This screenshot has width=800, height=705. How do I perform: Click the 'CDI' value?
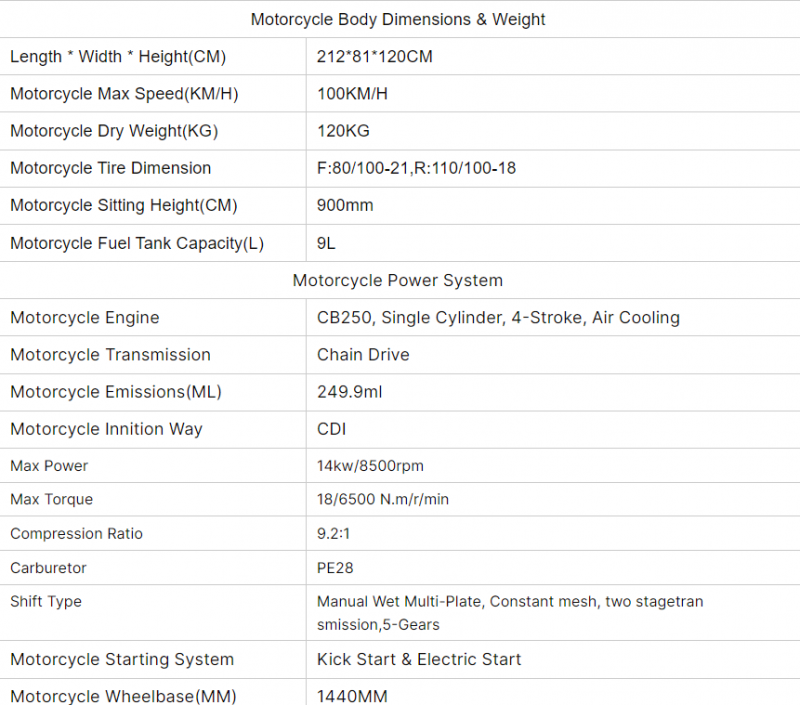[331, 430]
